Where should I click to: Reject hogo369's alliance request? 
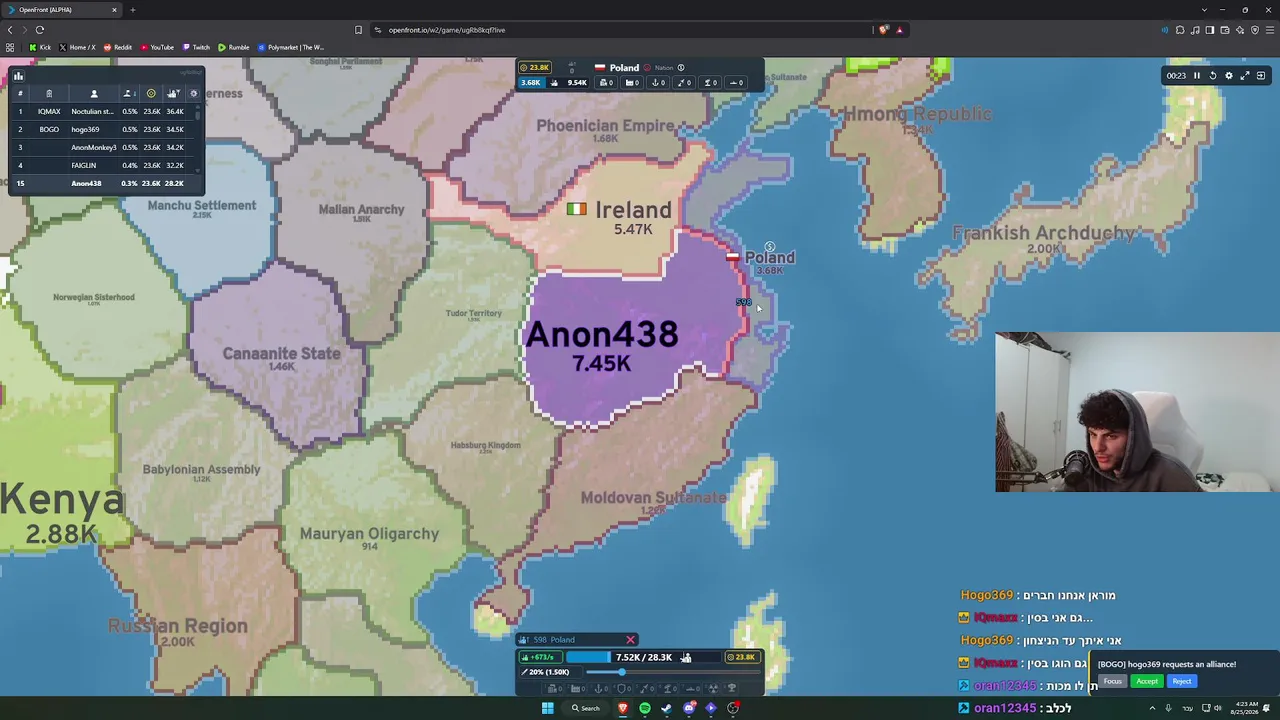pos(1181,681)
